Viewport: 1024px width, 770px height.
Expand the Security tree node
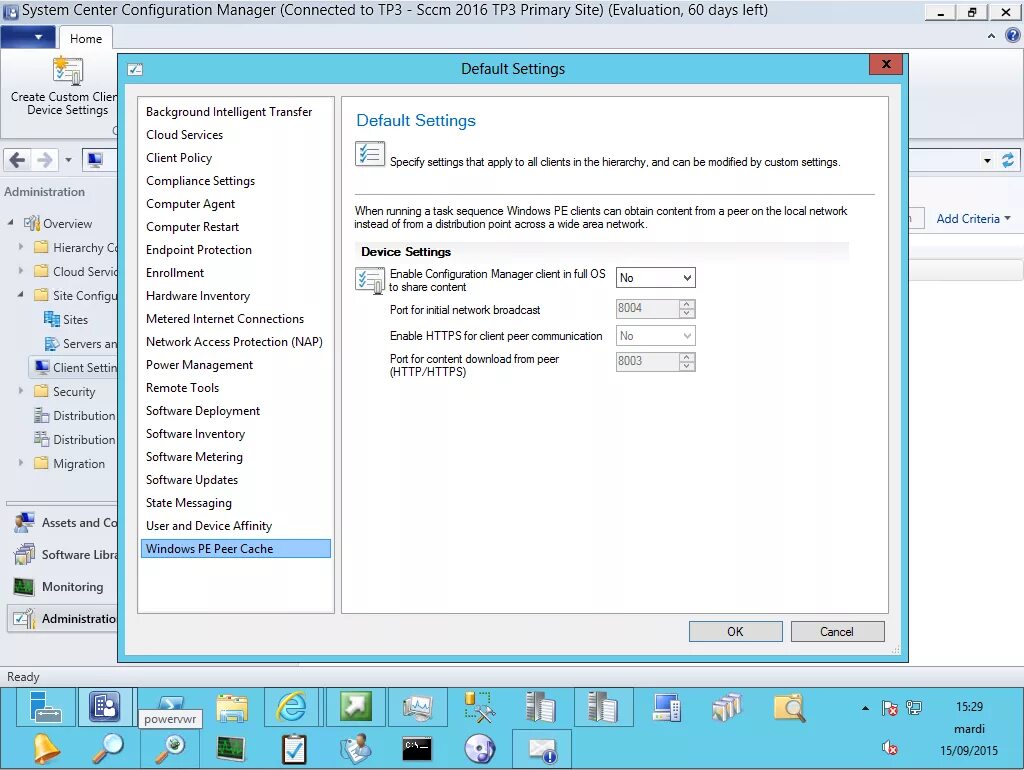pos(21,391)
